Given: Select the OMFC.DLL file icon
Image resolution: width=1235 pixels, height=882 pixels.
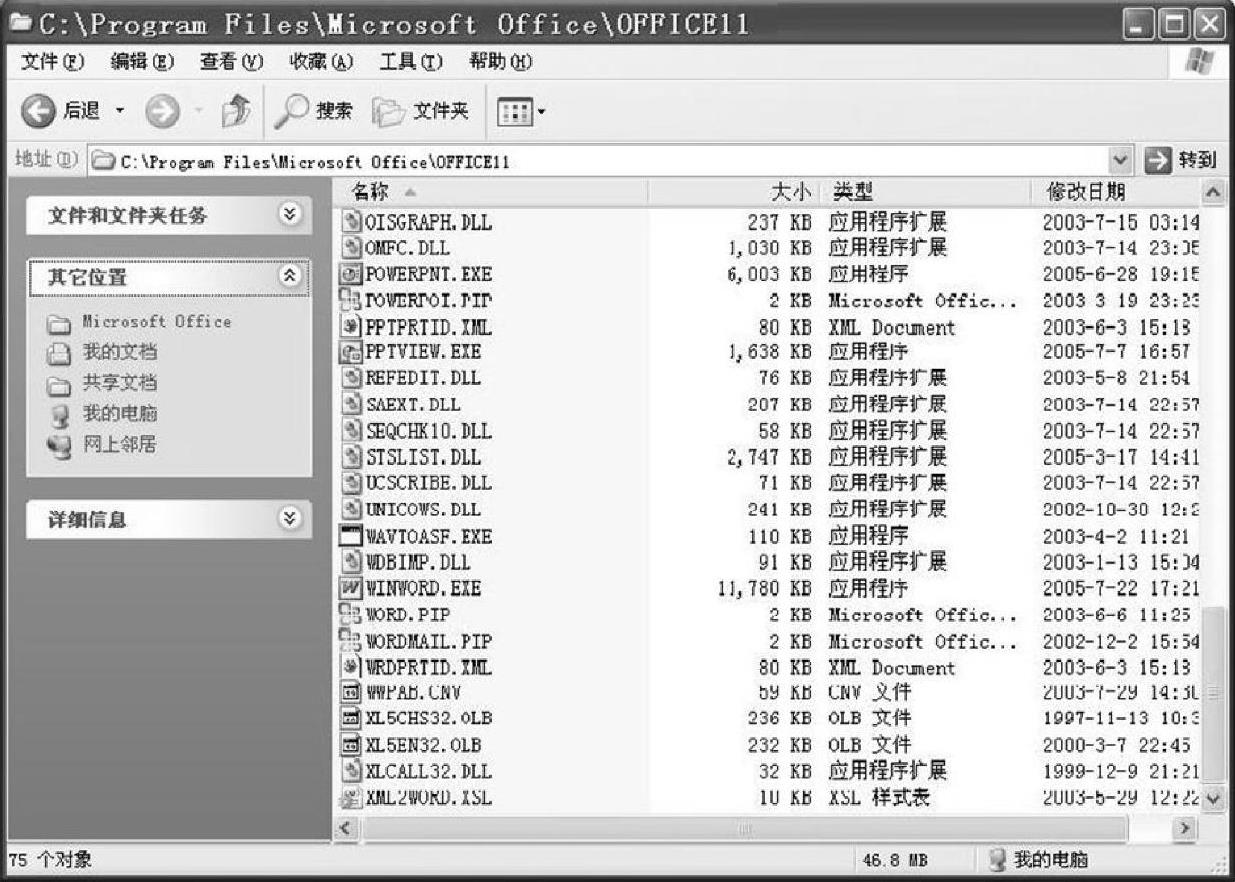Looking at the screenshot, I should point(351,248).
